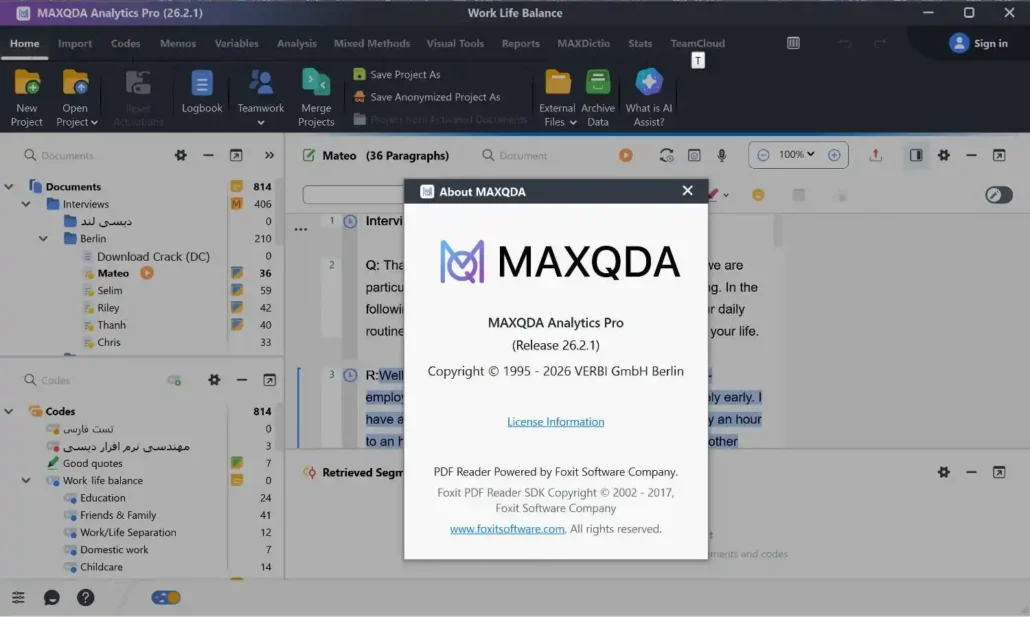
Task: Switch to the Codes ribbon tab
Action: click(125, 43)
